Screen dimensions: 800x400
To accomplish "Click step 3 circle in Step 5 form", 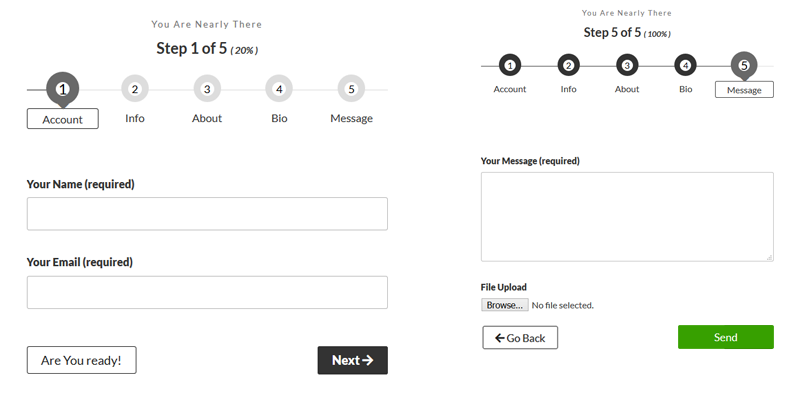I will 627,66.
